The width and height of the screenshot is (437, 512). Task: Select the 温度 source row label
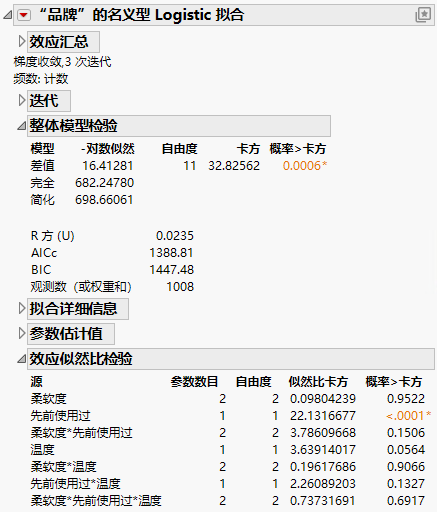42,450
